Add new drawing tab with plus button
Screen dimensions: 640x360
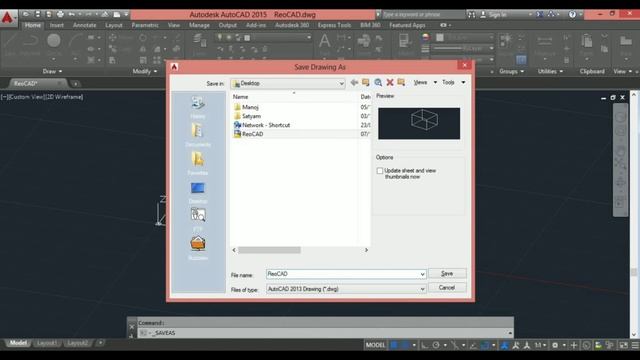pyautogui.click(x=75, y=84)
